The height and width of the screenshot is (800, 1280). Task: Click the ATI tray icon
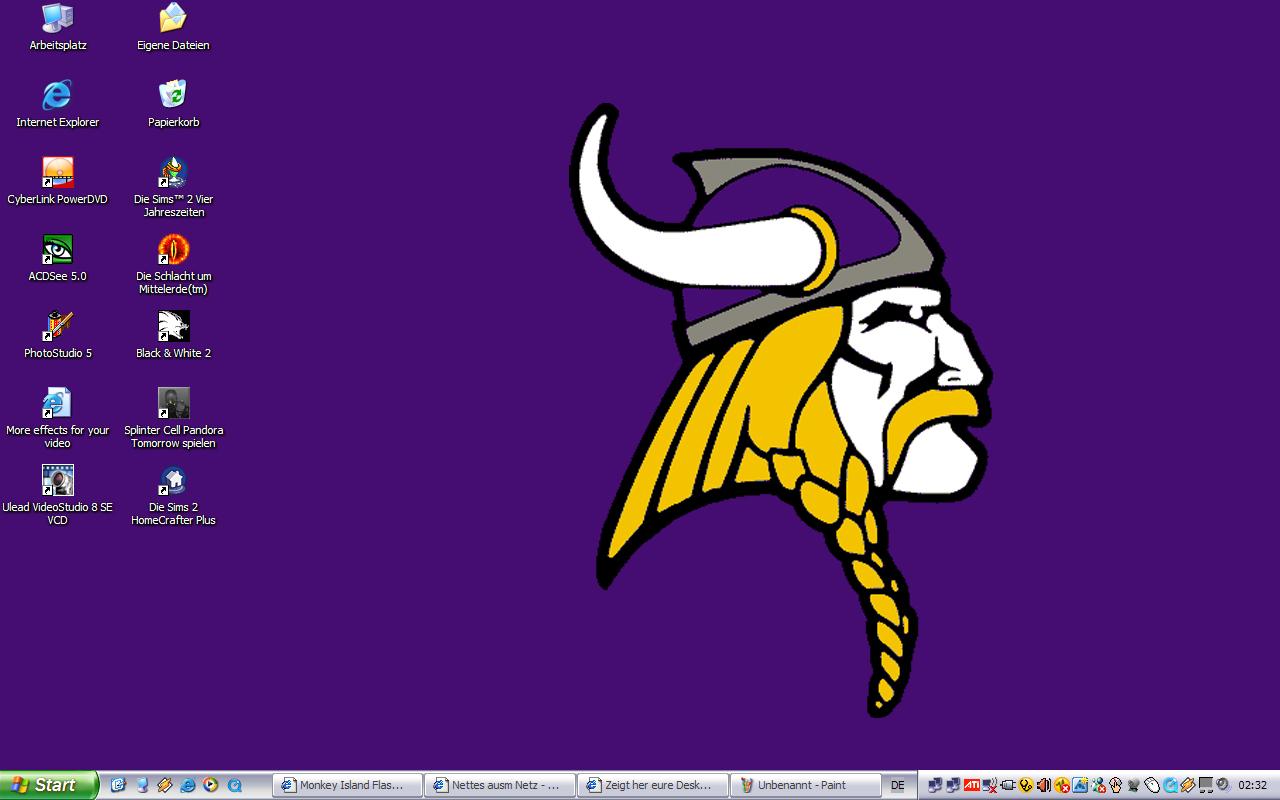[972, 785]
